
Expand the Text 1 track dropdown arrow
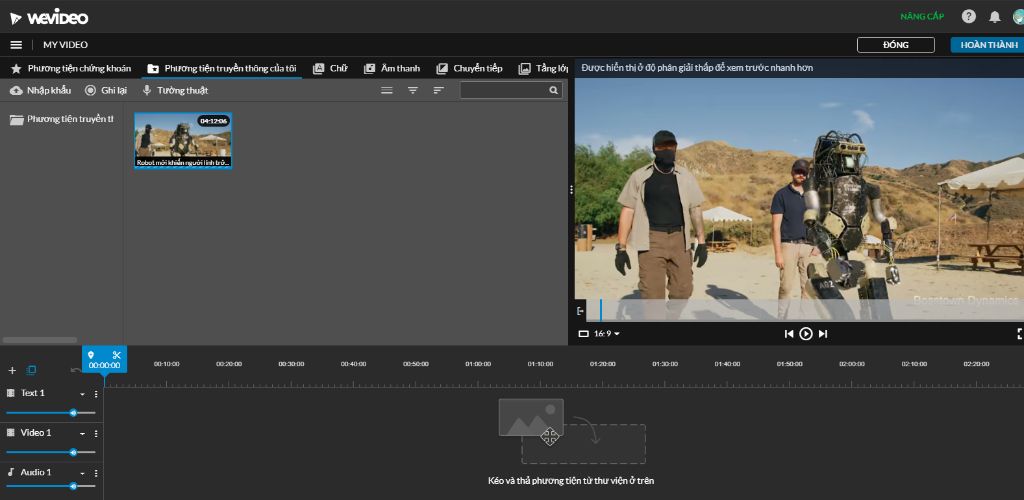(x=82, y=394)
